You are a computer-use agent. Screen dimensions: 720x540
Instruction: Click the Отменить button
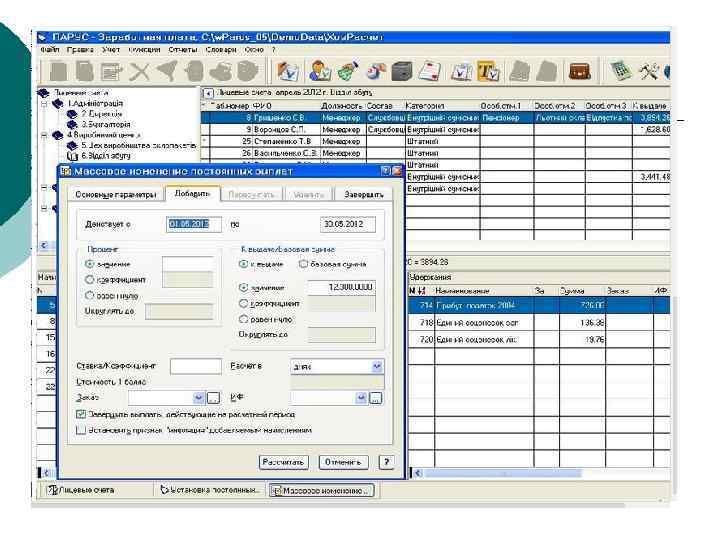pos(343,462)
